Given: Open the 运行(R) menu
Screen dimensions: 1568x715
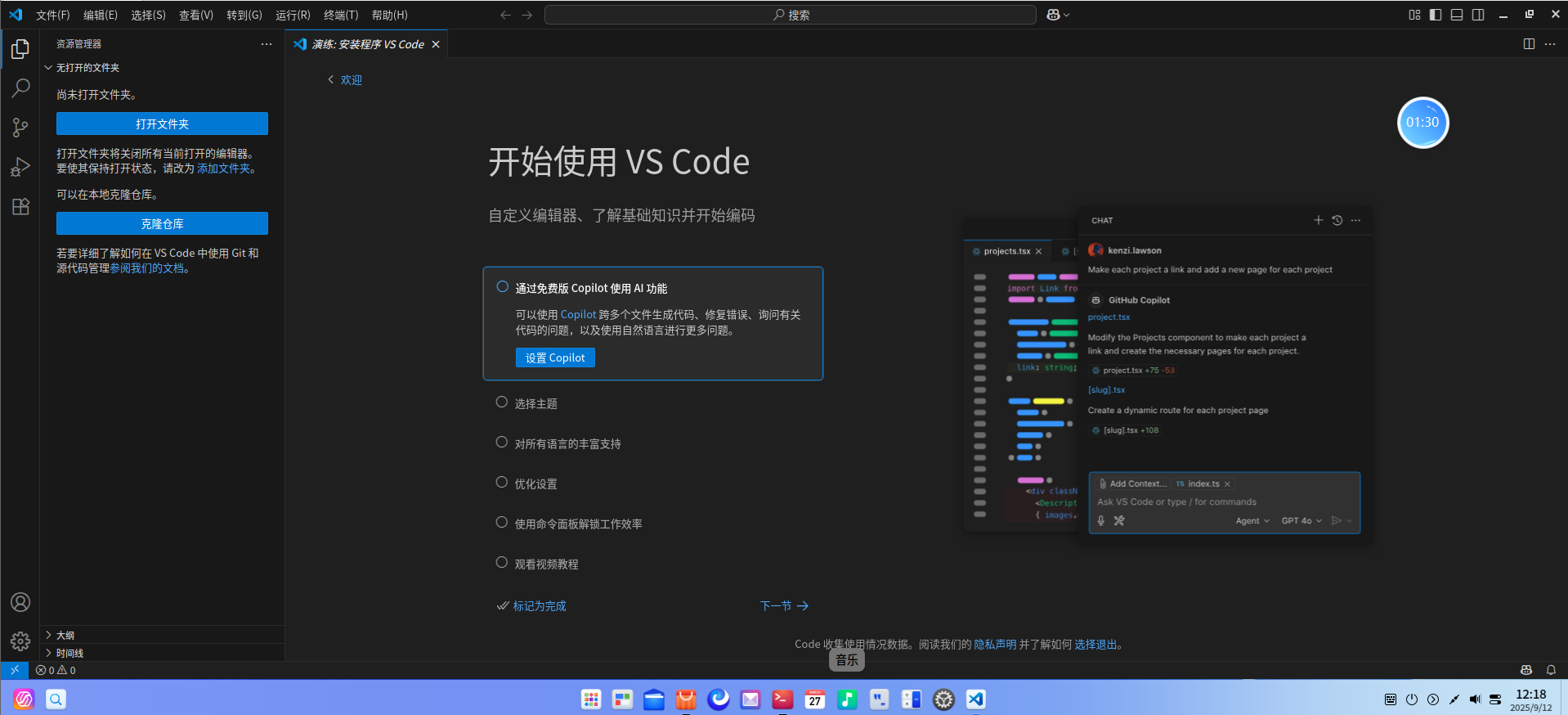Looking at the screenshot, I should tap(293, 15).
